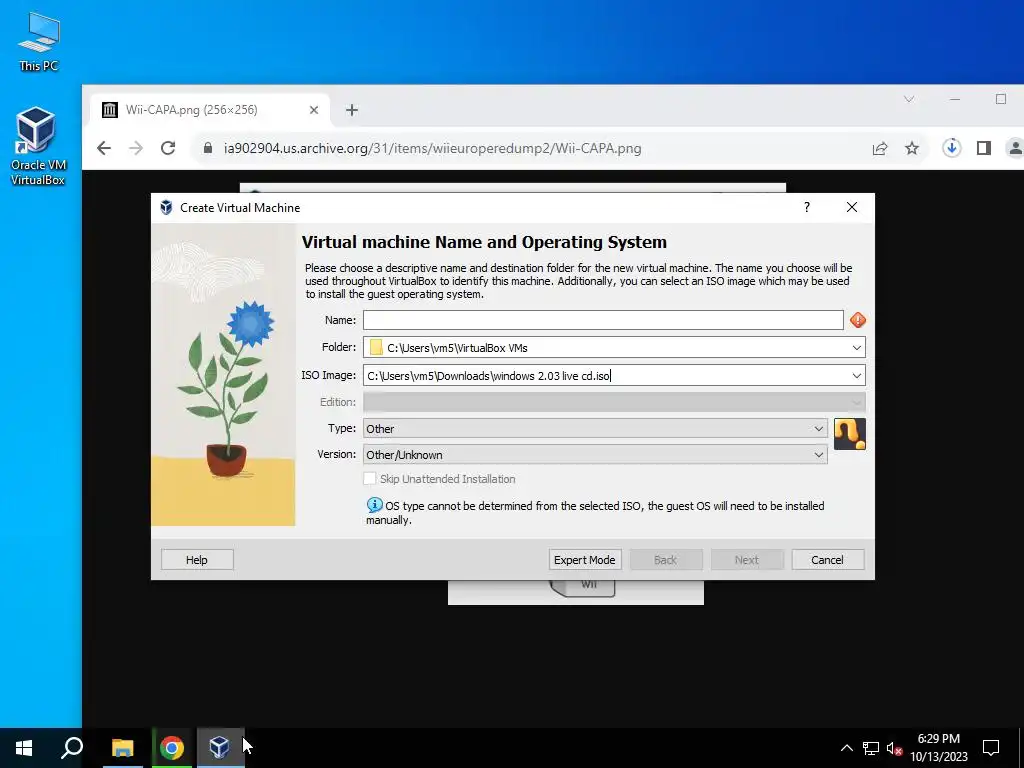
Task: Close the Wii-CAPA.png tab
Action: click(x=314, y=110)
